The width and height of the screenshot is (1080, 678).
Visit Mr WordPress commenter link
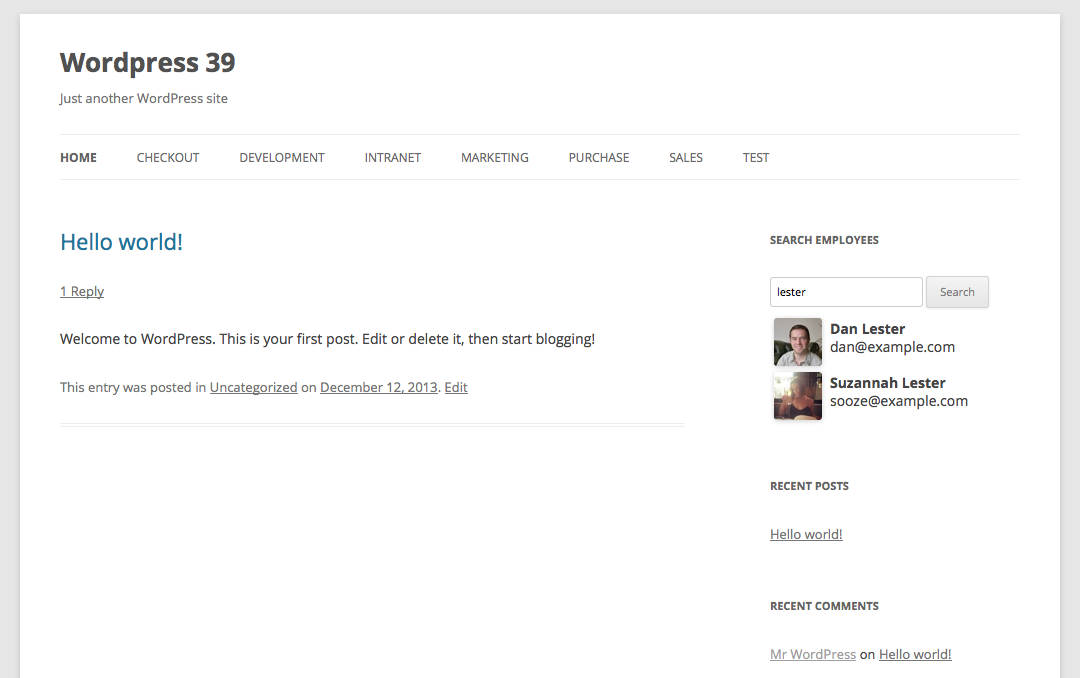tap(812, 654)
